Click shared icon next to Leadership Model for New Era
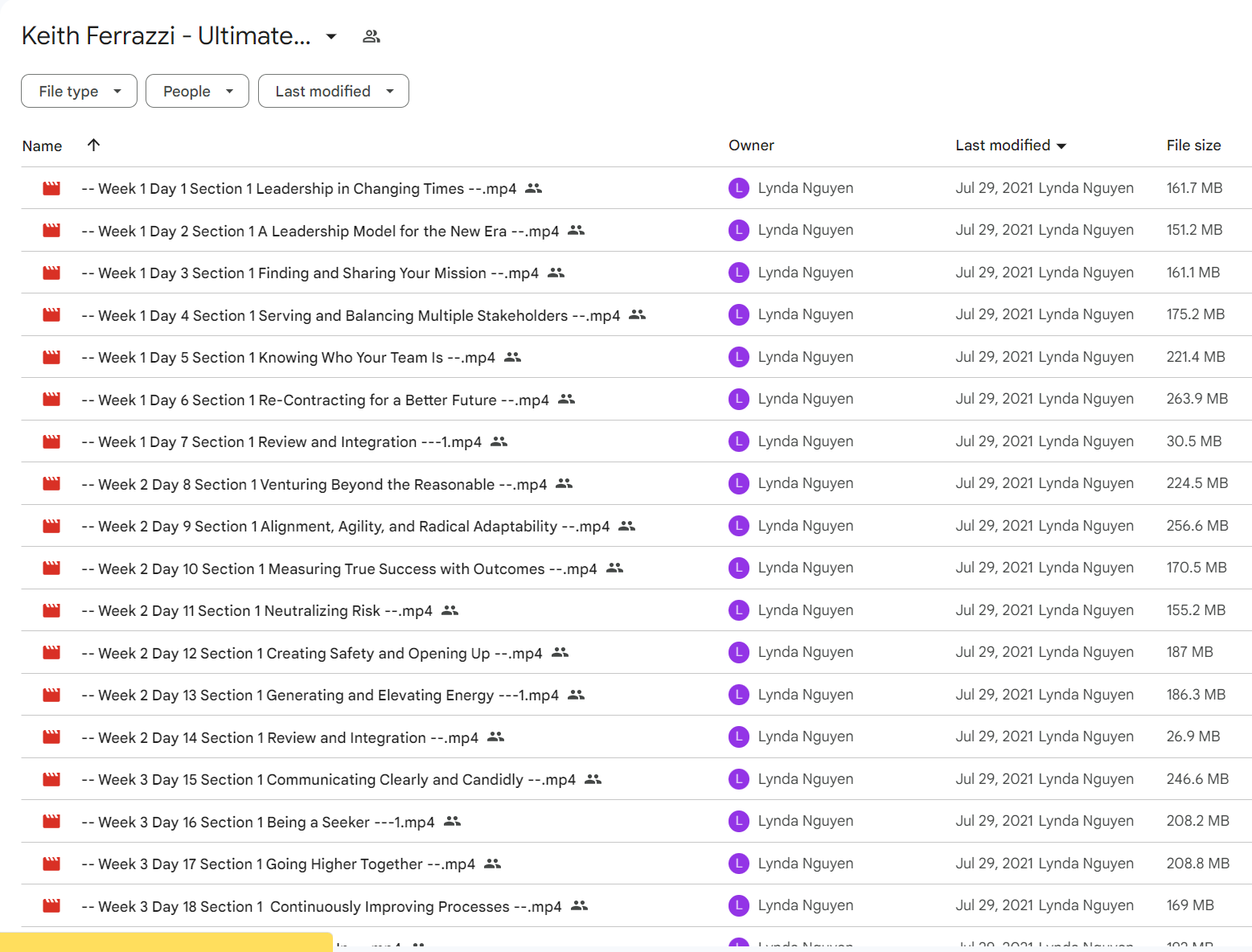This screenshot has width=1252, height=952. click(577, 231)
